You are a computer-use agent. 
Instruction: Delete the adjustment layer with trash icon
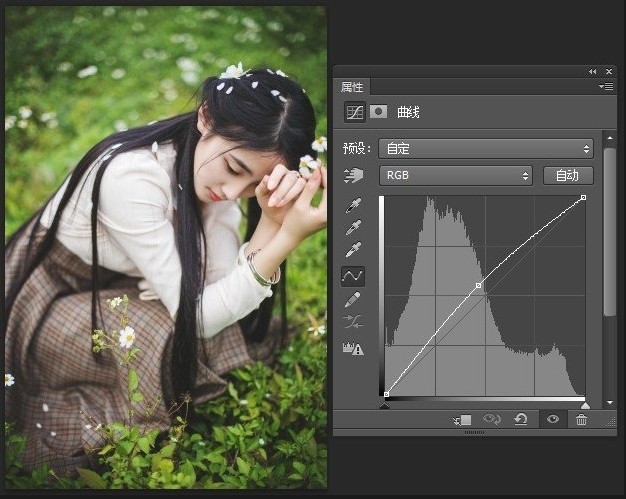tap(581, 419)
